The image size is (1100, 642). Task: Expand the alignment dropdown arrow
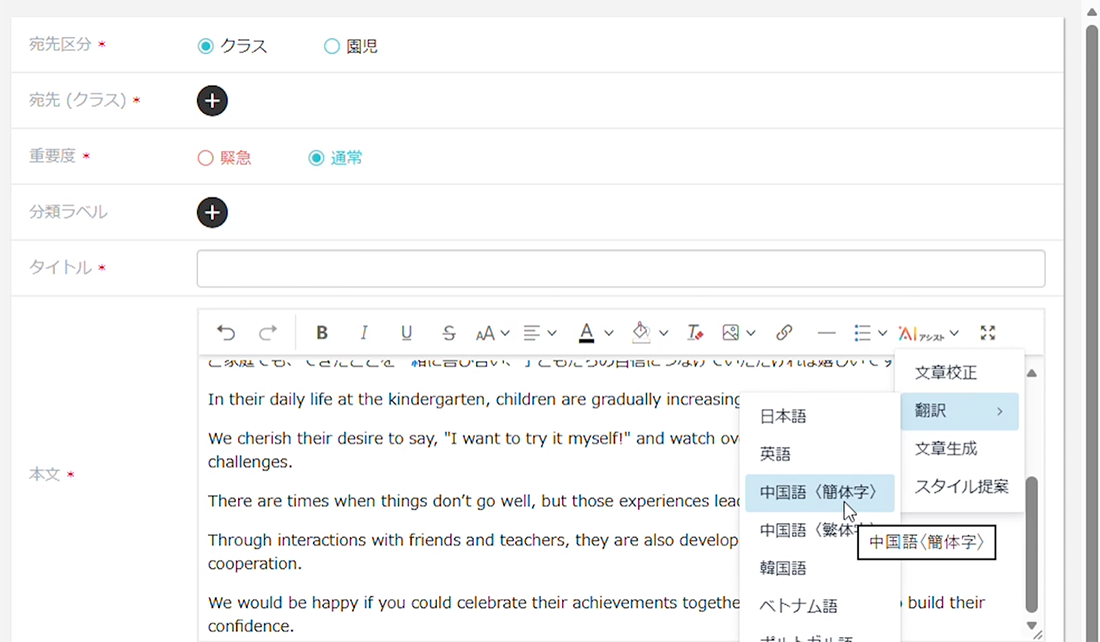(552, 333)
